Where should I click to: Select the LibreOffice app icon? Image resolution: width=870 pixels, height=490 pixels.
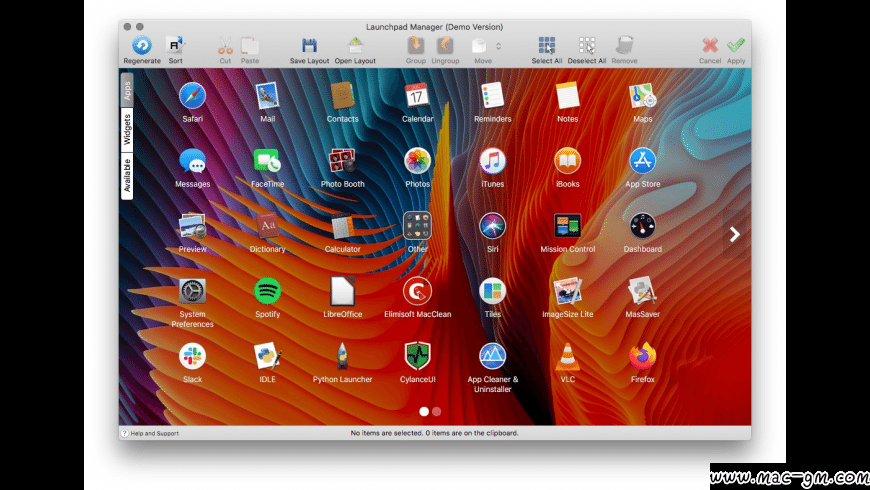[x=342, y=291]
